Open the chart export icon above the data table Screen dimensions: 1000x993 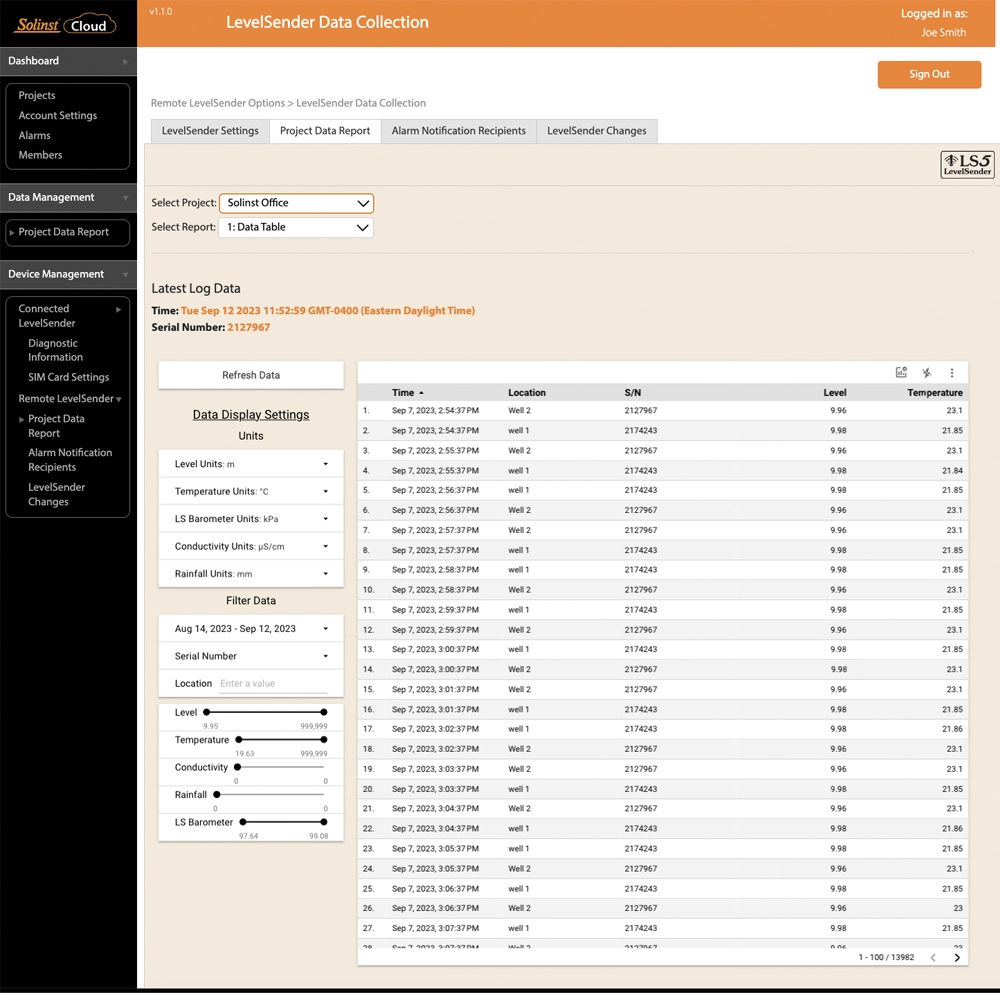(x=901, y=371)
